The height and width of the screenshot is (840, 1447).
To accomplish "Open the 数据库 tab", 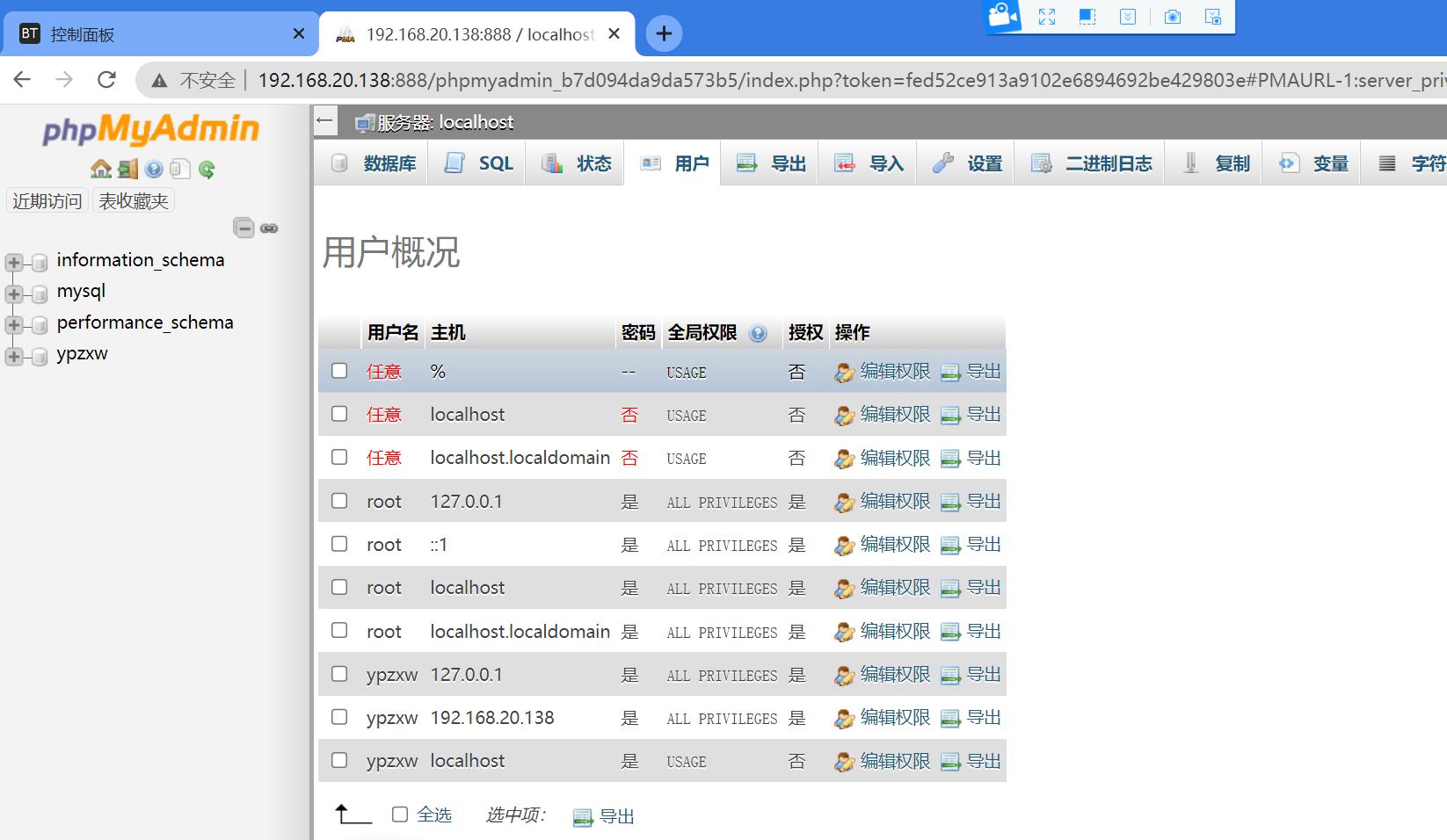I will coord(372,163).
